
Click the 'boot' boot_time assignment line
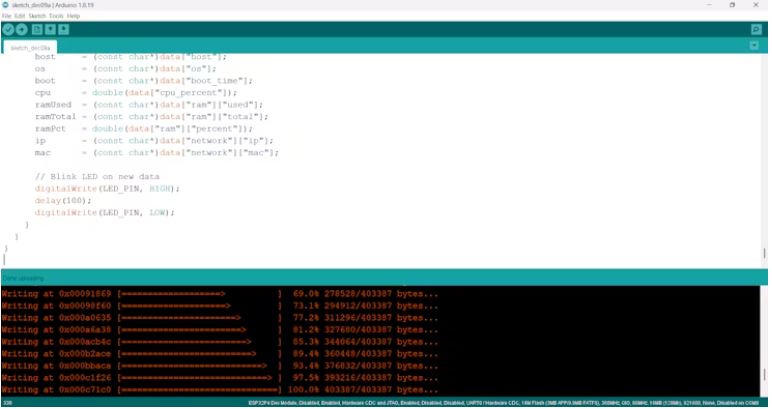click(x=143, y=81)
